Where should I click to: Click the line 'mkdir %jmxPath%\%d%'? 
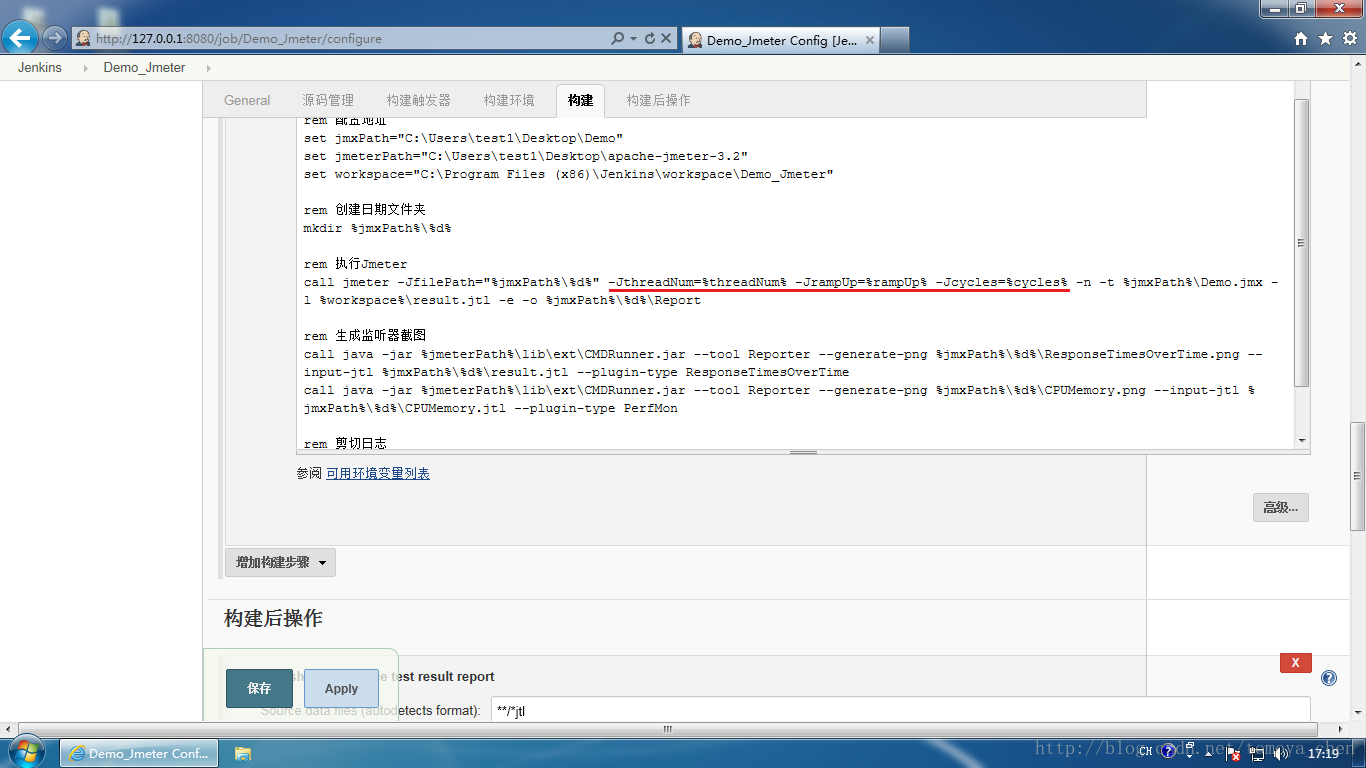(378, 228)
